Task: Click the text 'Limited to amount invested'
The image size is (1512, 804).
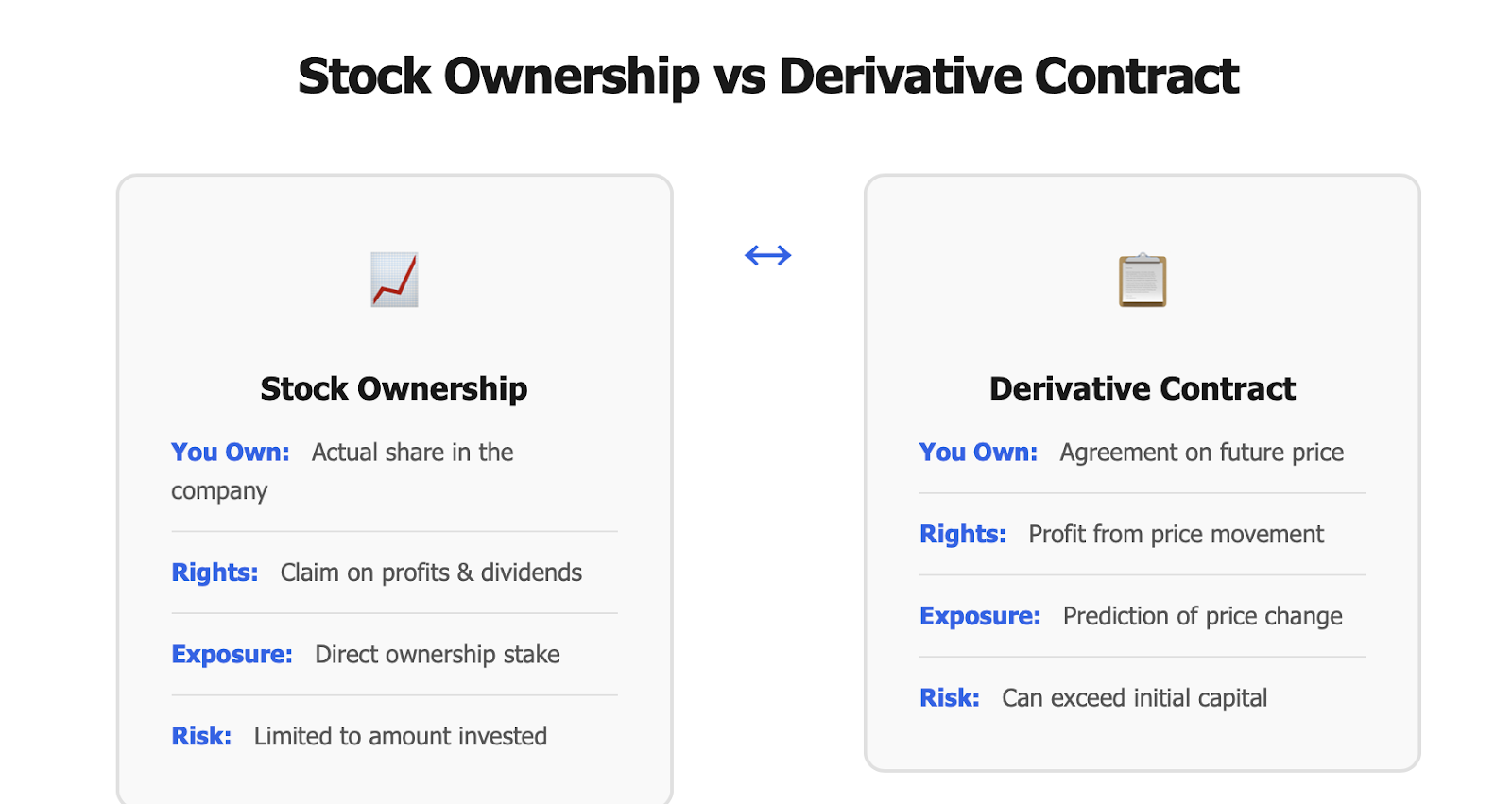Action: [401, 736]
